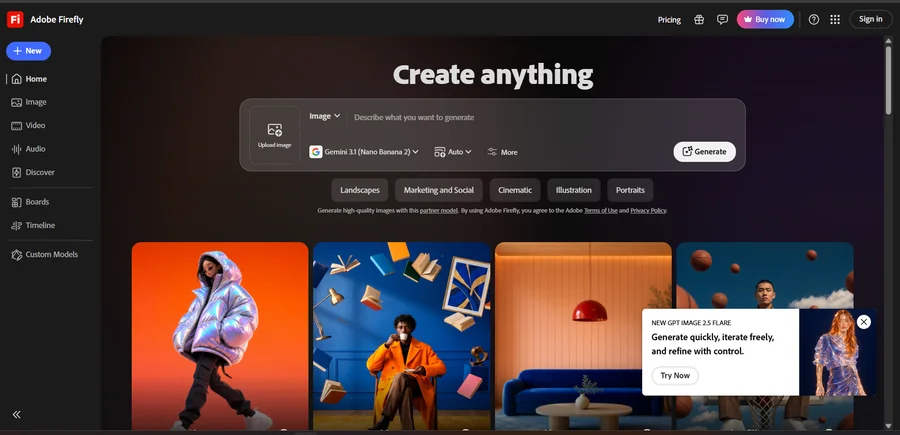Click the Image sidebar icon
Screen dimensions: 900x435
click(17, 102)
